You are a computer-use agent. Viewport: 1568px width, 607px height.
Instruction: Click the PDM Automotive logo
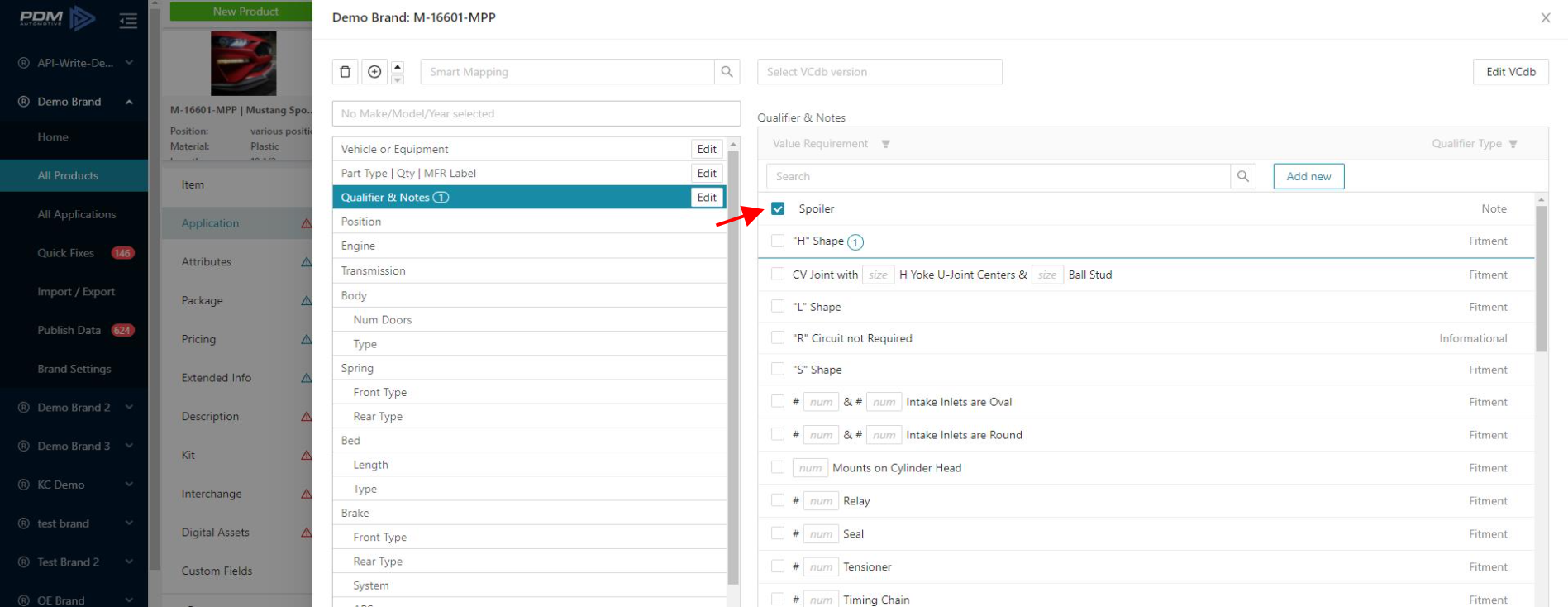tap(57, 17)
